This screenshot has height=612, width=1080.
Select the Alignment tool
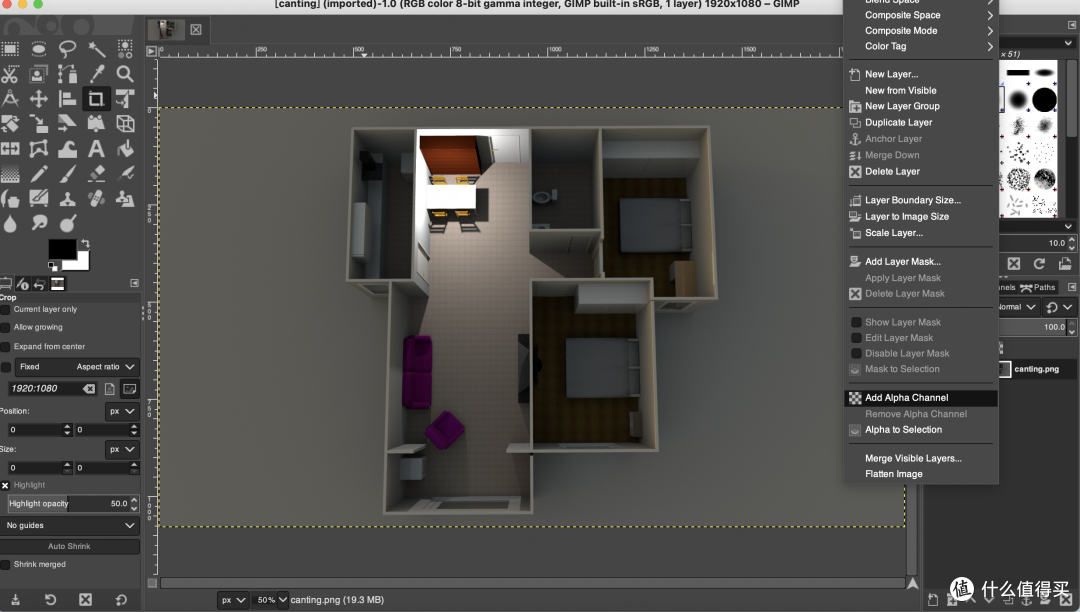pos(67,99)
